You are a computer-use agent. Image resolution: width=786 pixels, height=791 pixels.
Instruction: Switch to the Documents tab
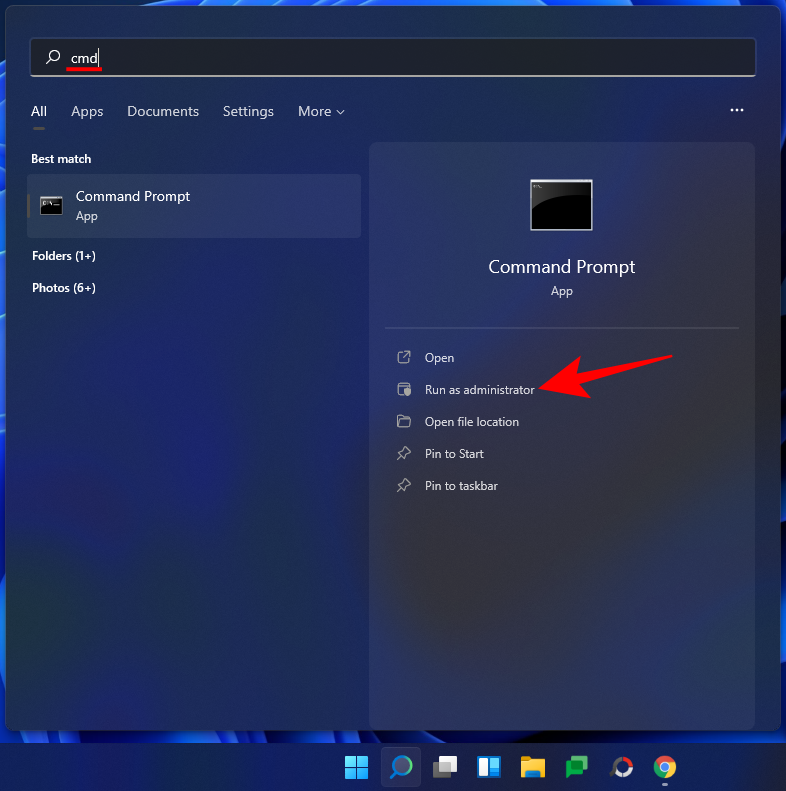click(163, 111)
